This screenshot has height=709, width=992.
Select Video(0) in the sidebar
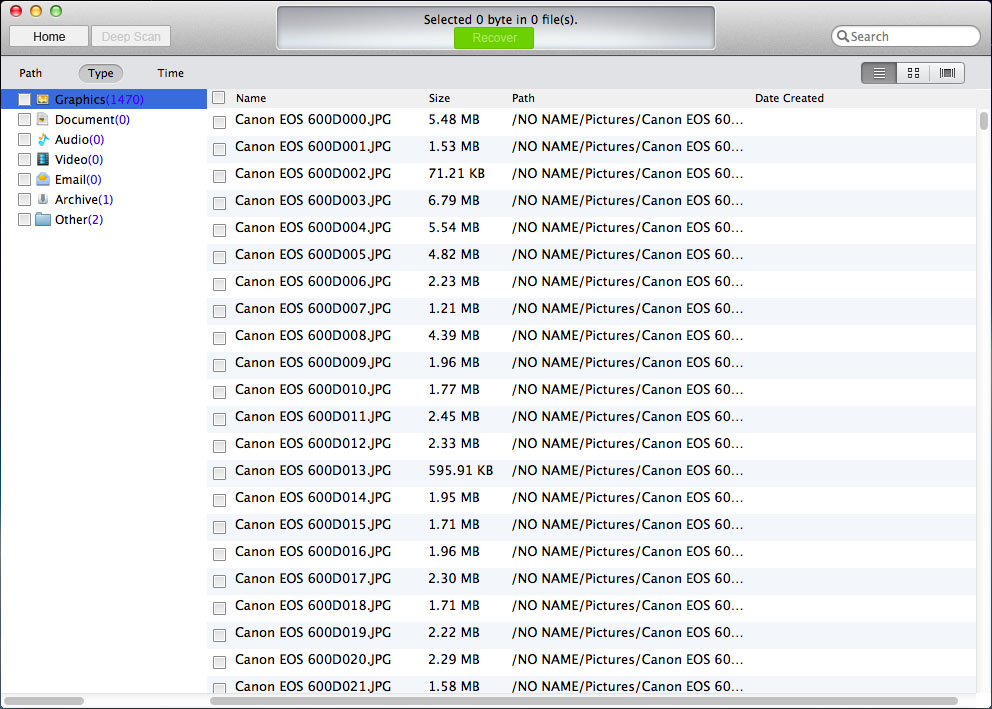pyautogui.click(x=79, y=159)
